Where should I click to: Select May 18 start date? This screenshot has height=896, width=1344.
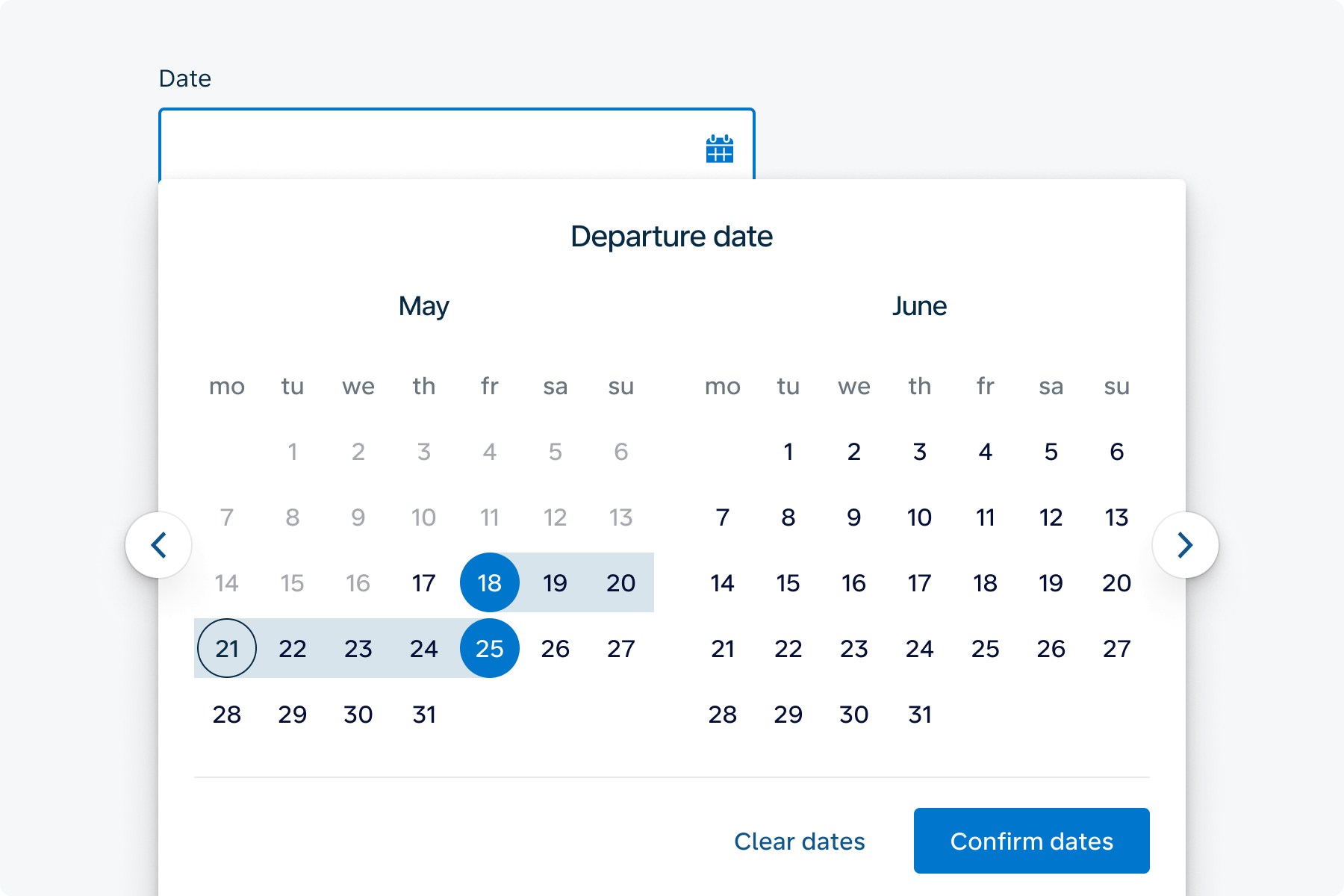pos(490,582)
